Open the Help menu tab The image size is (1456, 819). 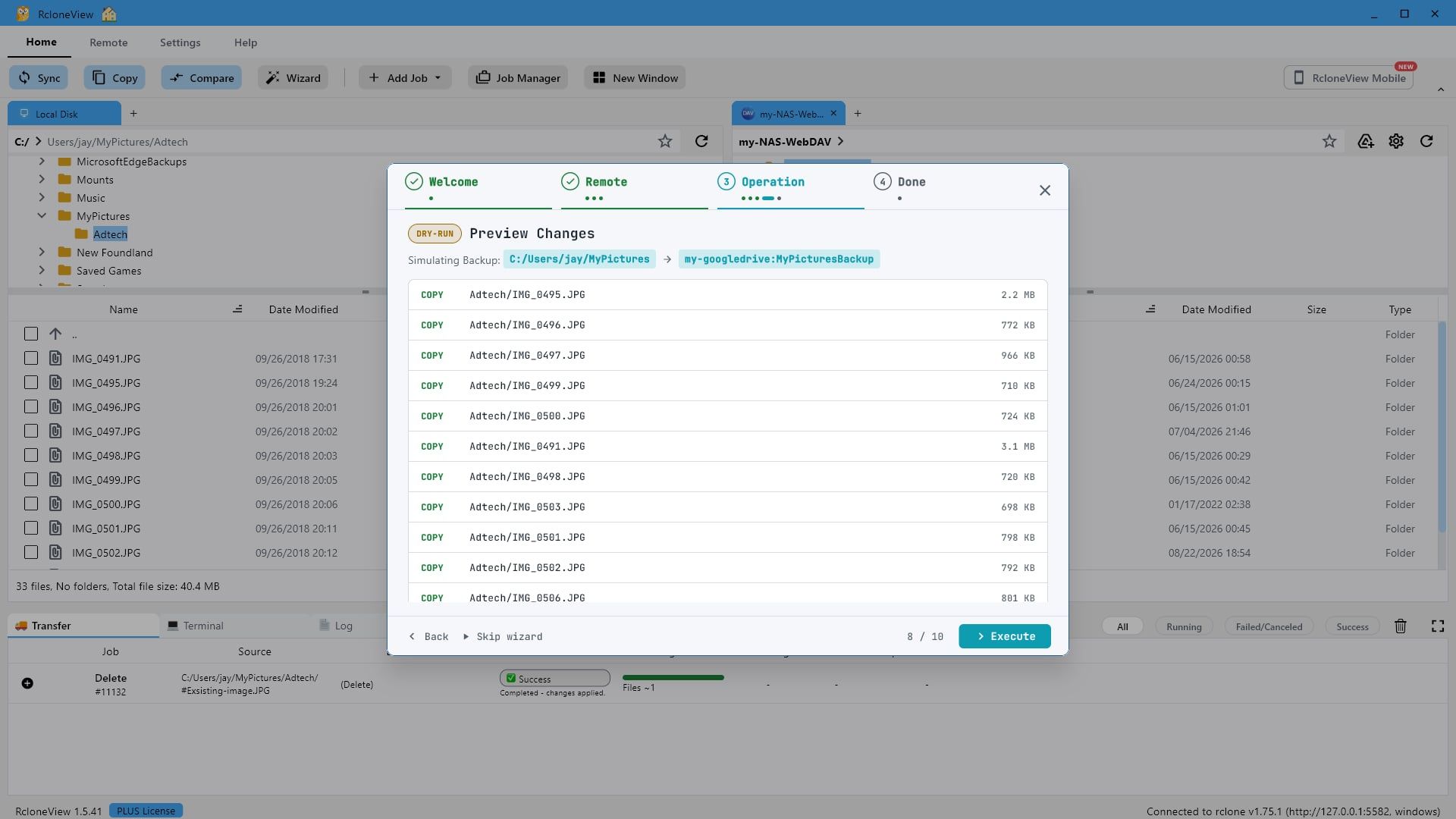pos(246,42)
